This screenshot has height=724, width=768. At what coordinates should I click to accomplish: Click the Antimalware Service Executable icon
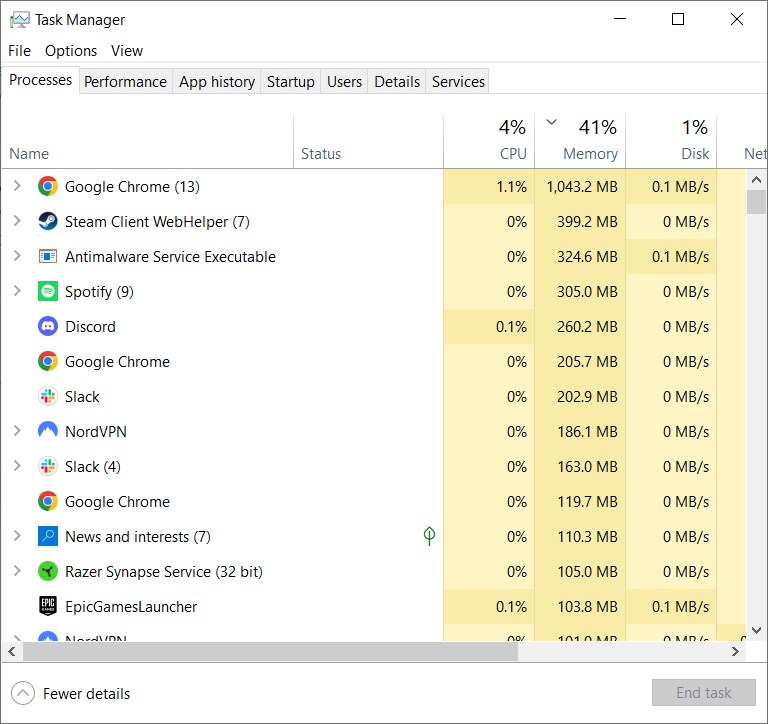(x=48, y=256)
